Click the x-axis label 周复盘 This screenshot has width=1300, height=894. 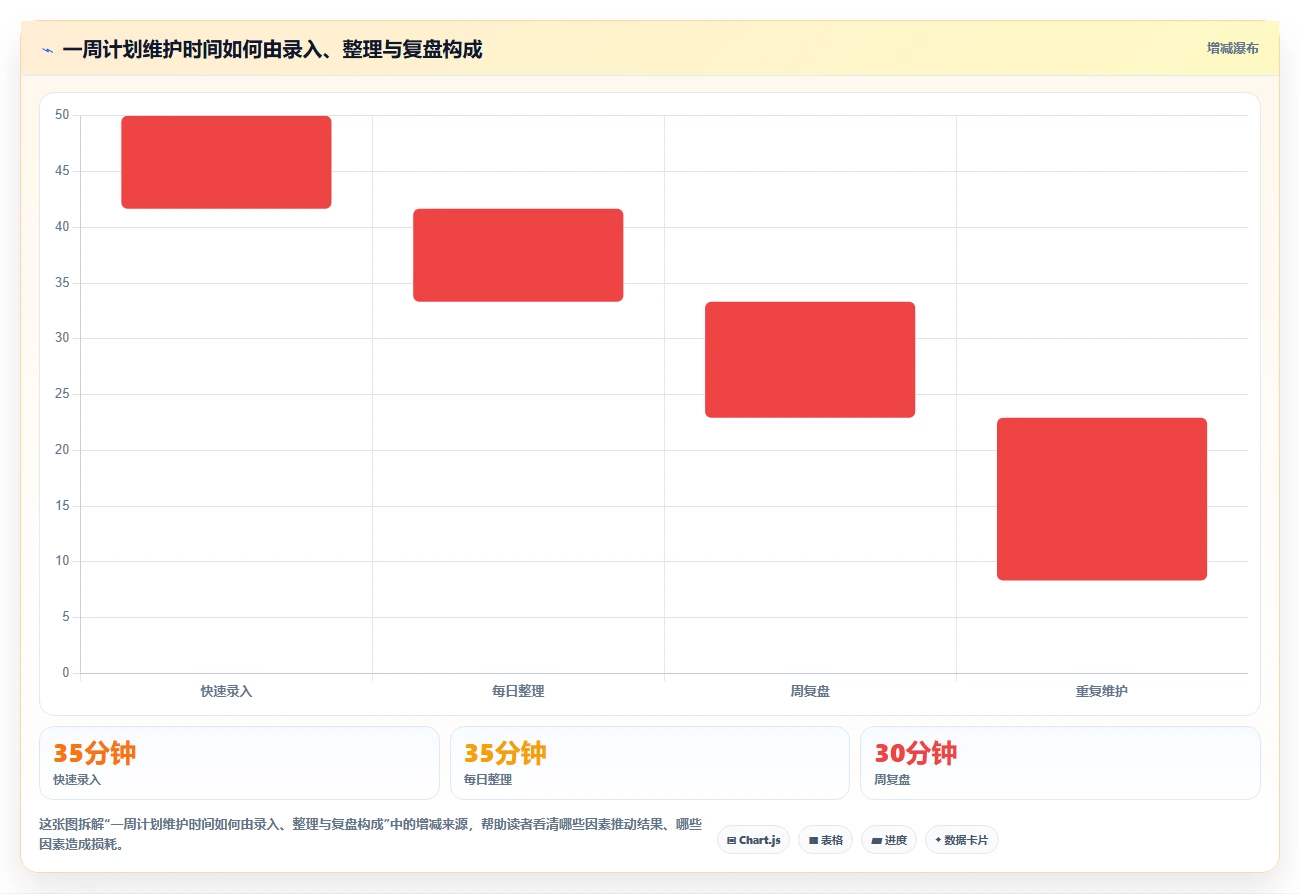click(810, 691)
